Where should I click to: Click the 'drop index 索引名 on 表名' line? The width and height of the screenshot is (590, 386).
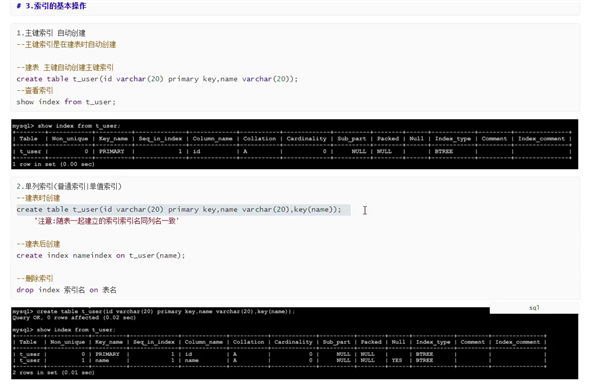(66, 290)
